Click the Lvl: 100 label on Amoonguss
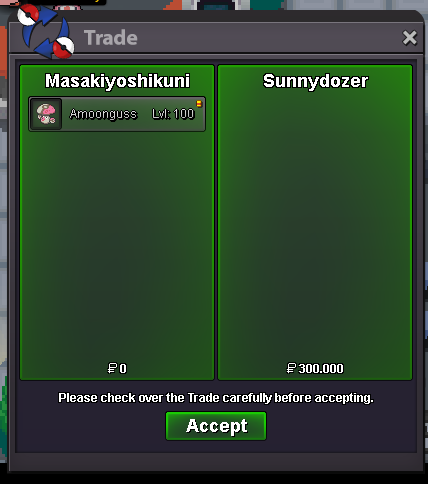Image resolution: width=428 pixels, height=484 pixels. [x=173, y=114]
